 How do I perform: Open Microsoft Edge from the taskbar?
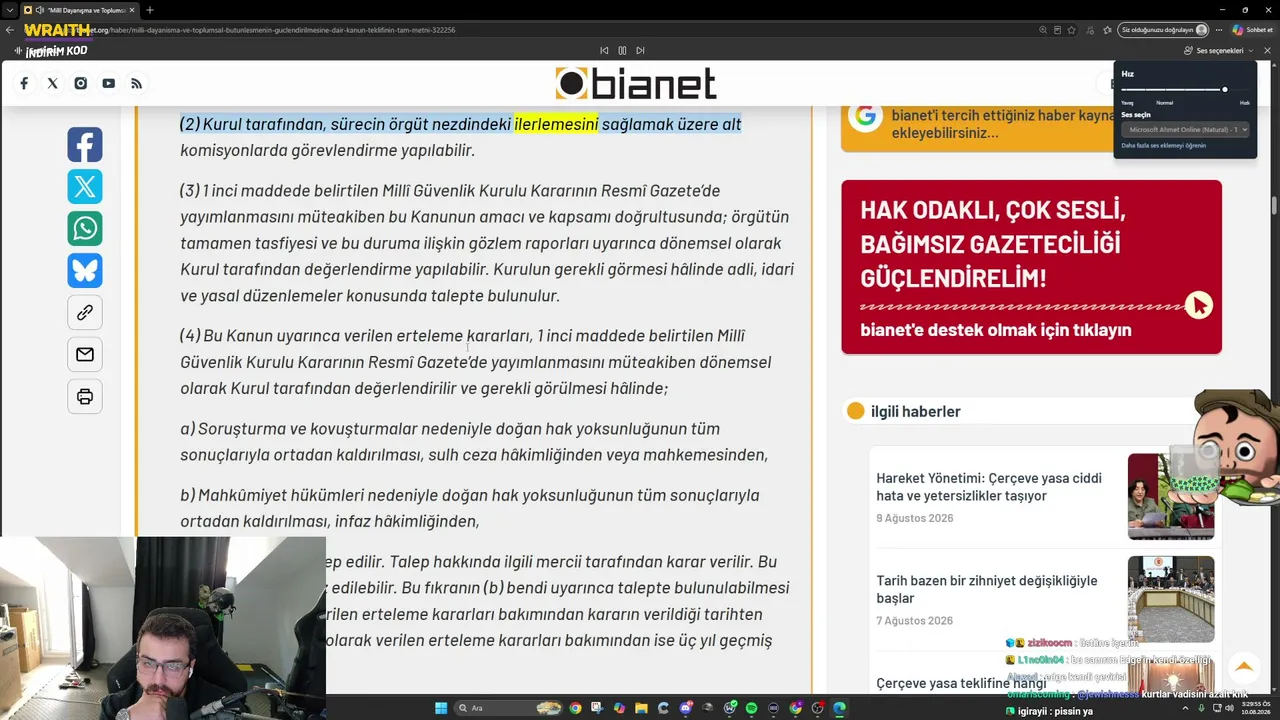[839, 708]
